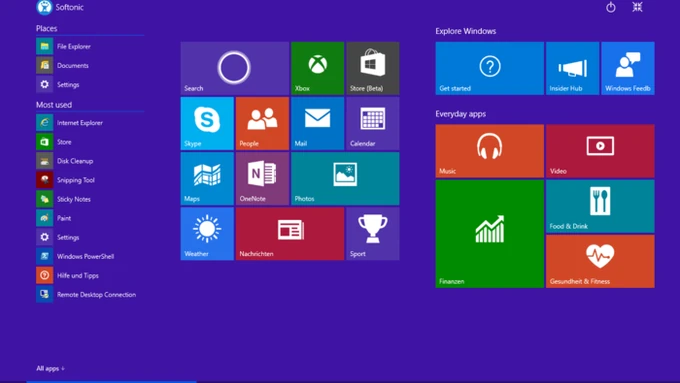
Task: Launch the Skype tile
Action: 207,123
